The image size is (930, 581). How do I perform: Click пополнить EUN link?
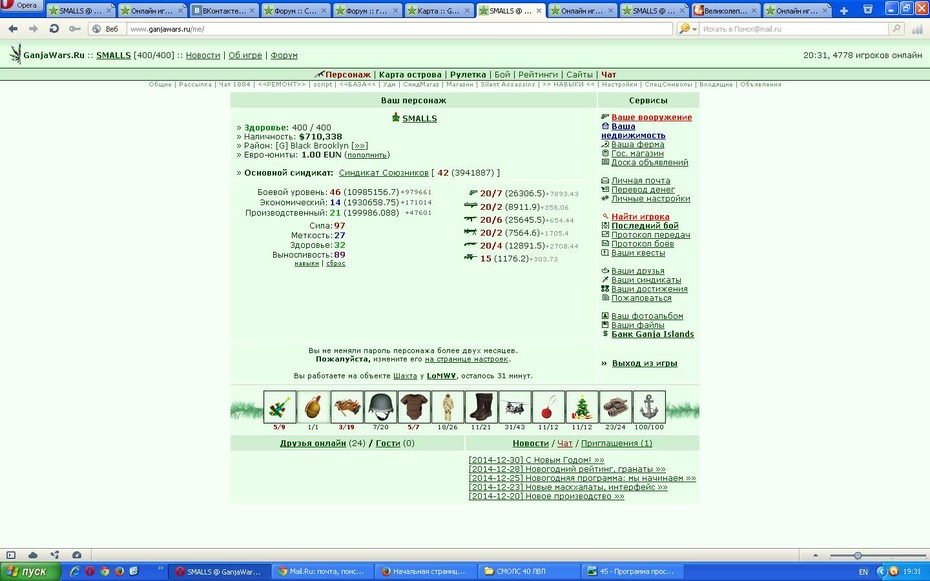(x=367, y=155)
